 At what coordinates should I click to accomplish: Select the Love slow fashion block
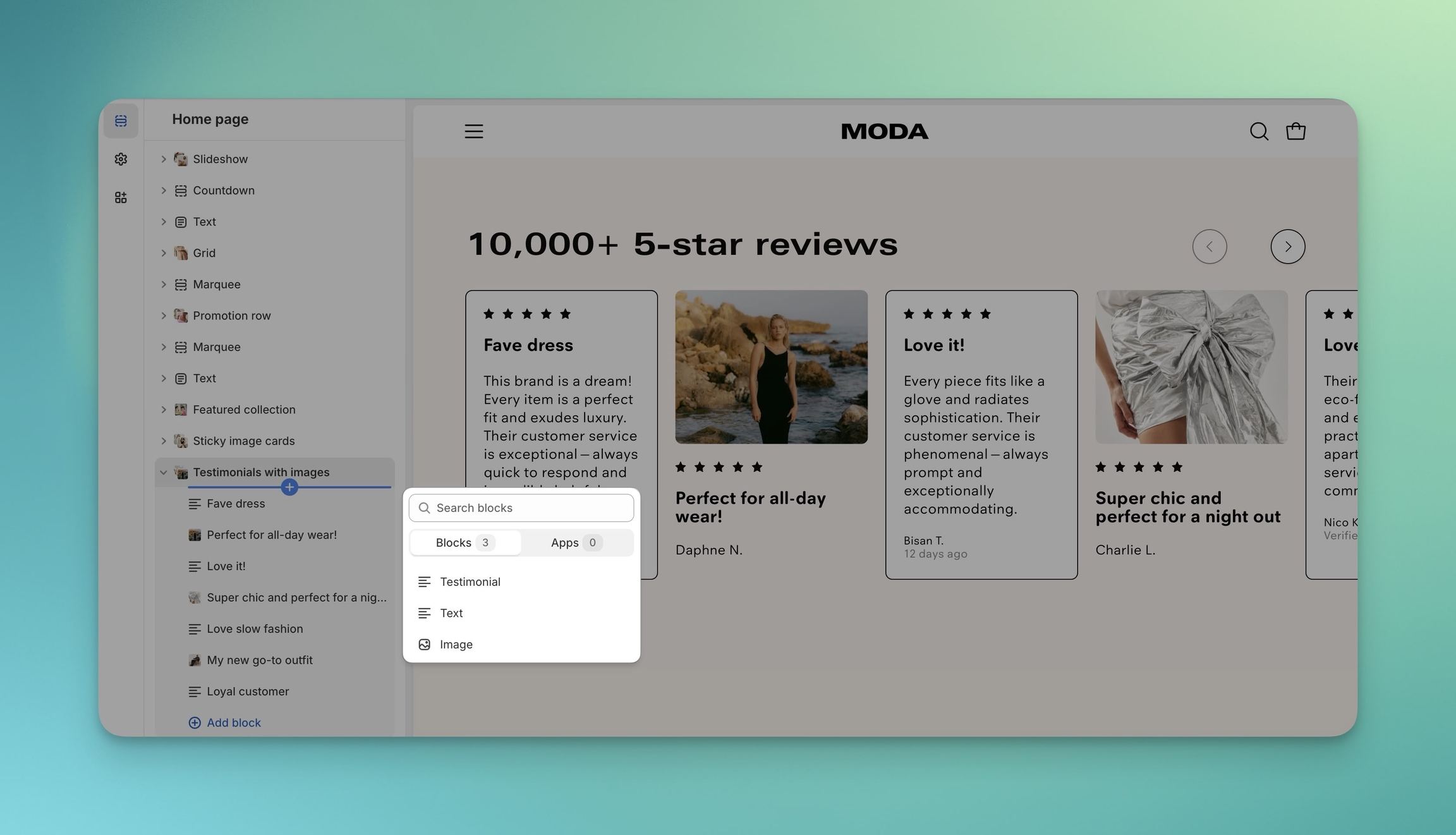255,629
